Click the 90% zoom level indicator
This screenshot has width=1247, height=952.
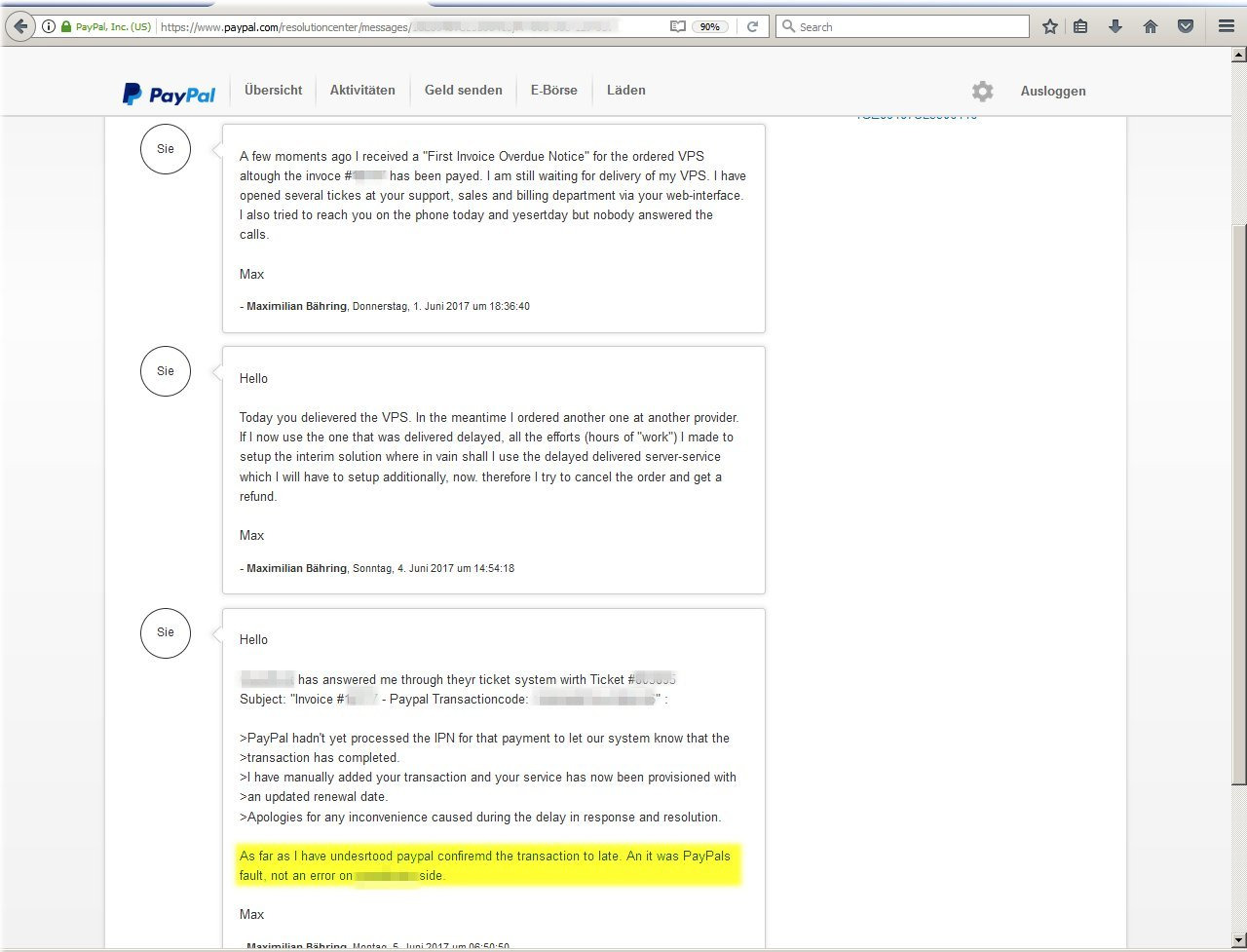pos(709,27)
